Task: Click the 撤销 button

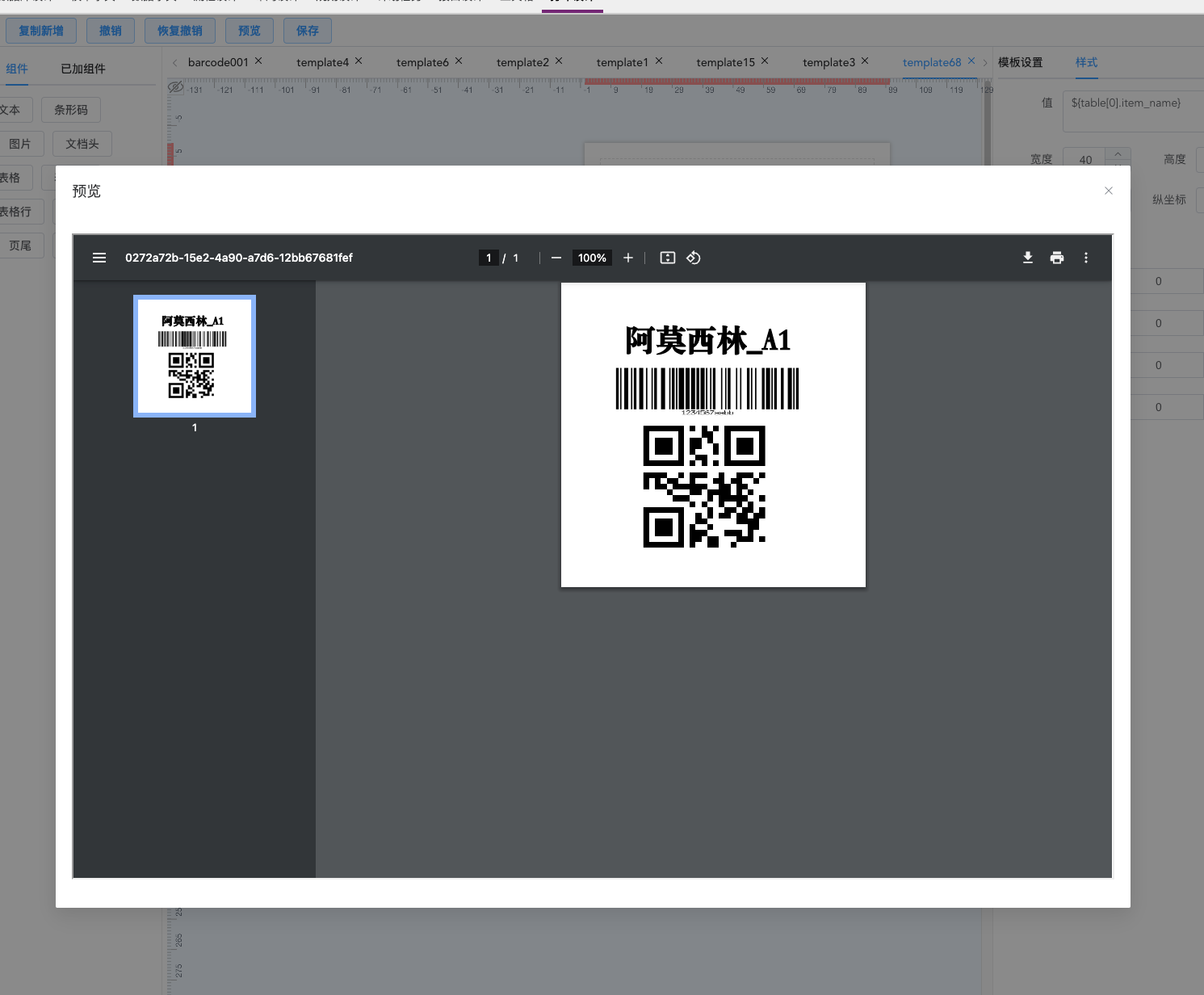Action: point(111,31)
